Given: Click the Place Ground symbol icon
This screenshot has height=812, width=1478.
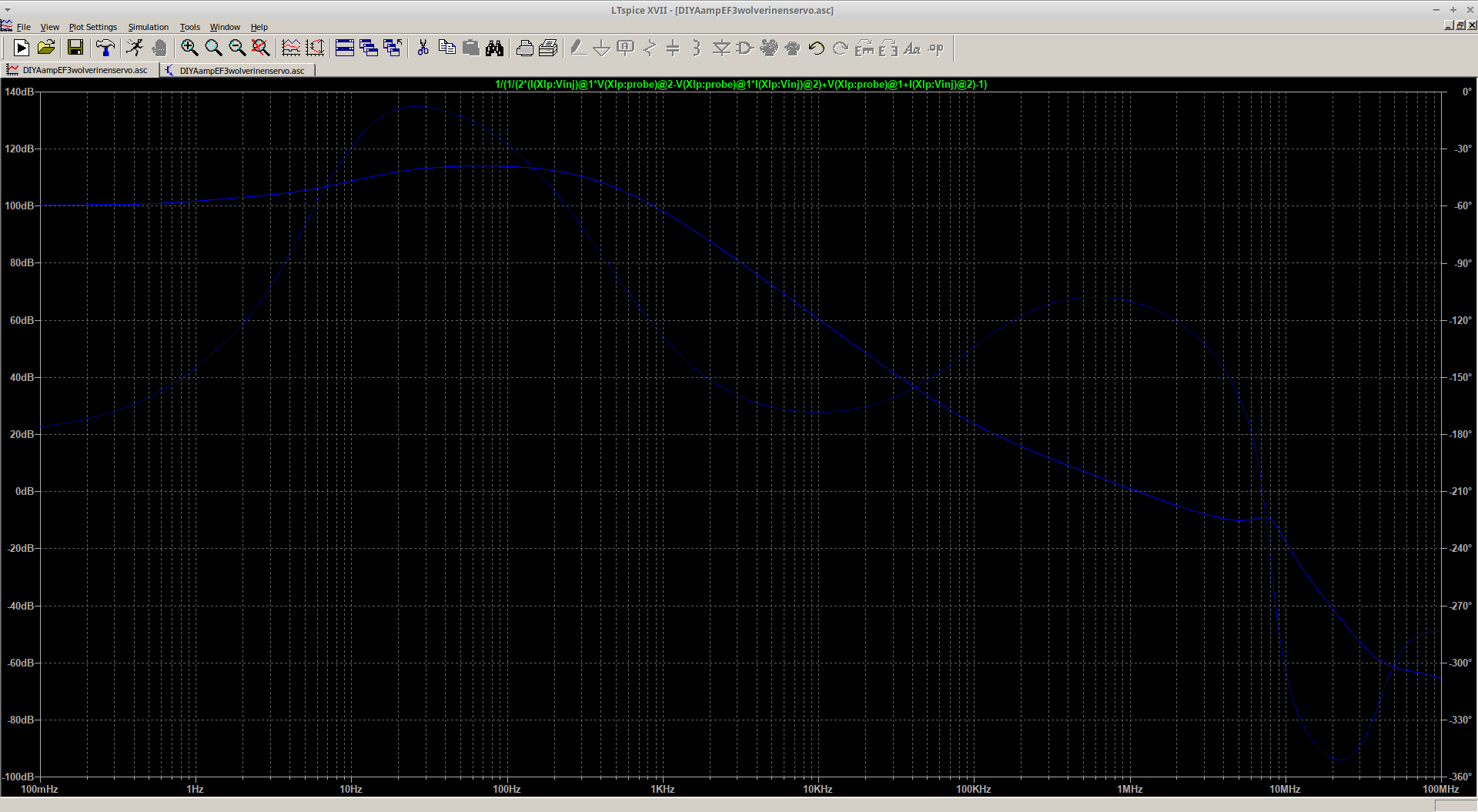Looking at the screenshot, I should 602,48.
